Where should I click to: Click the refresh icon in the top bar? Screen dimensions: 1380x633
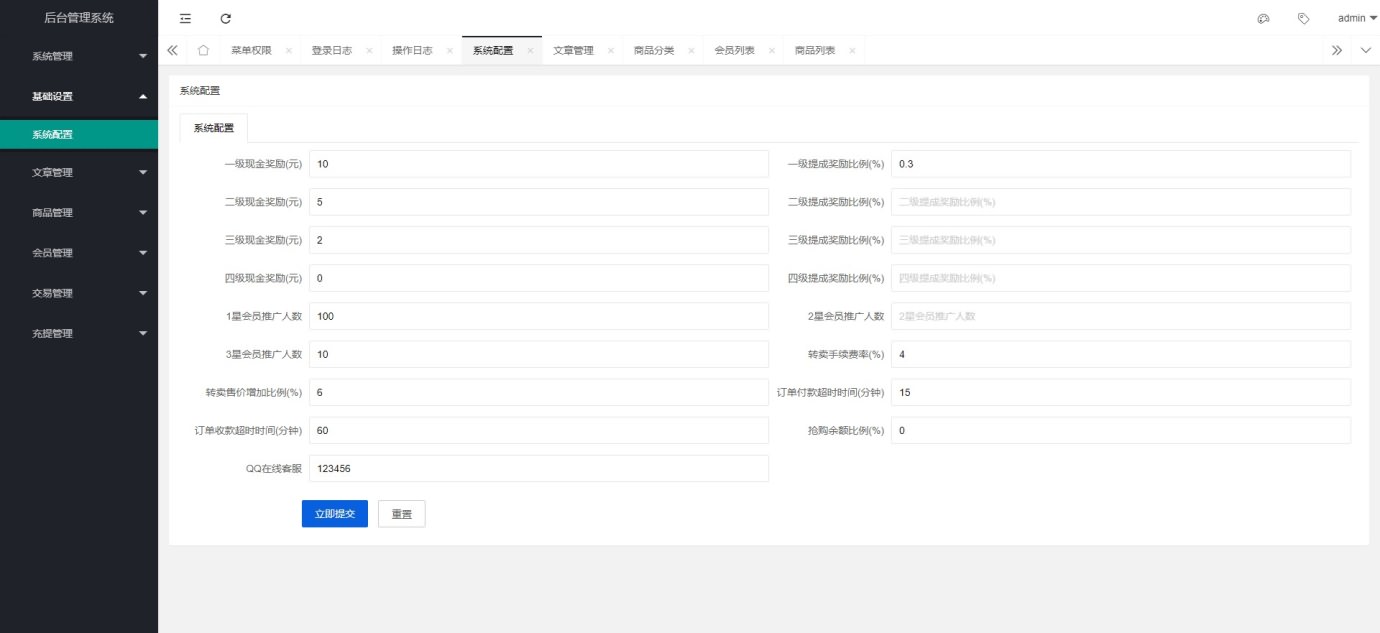click(x=226, y=18)
